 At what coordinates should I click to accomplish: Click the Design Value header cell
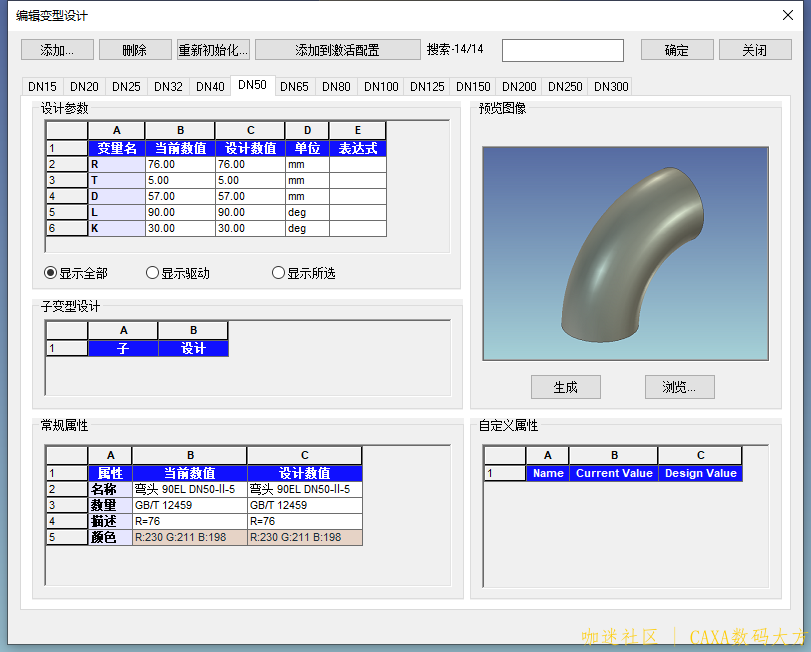(700, 473)
